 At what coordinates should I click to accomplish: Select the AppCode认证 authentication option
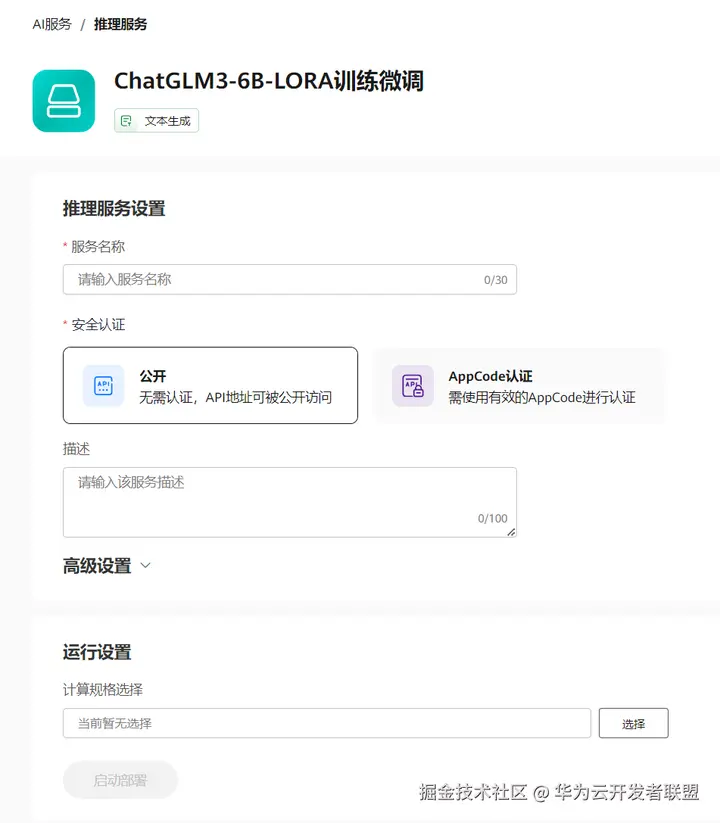pos(518,385)
